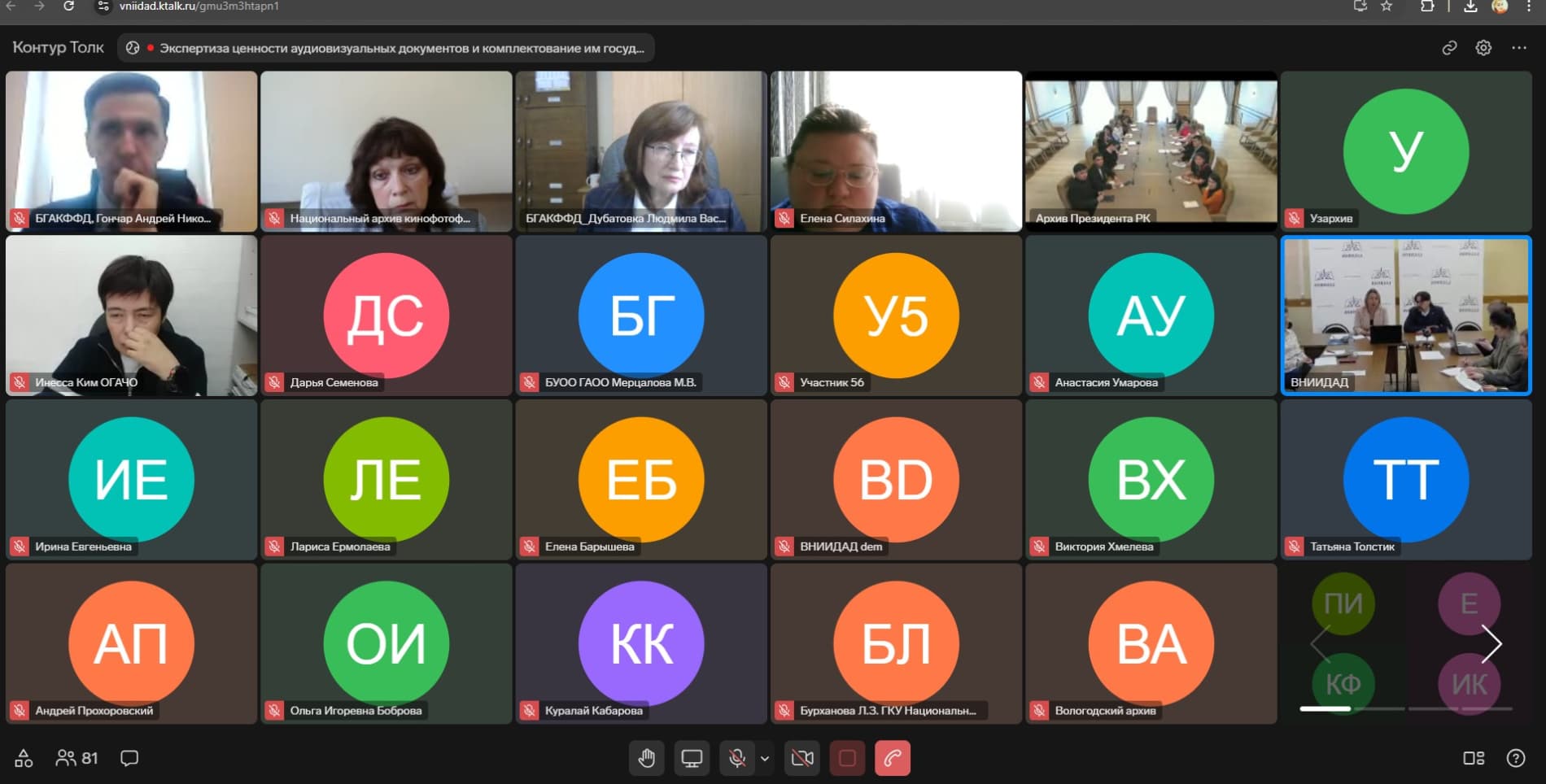
Task: Raise hand in the meeting
Action: 647,758
